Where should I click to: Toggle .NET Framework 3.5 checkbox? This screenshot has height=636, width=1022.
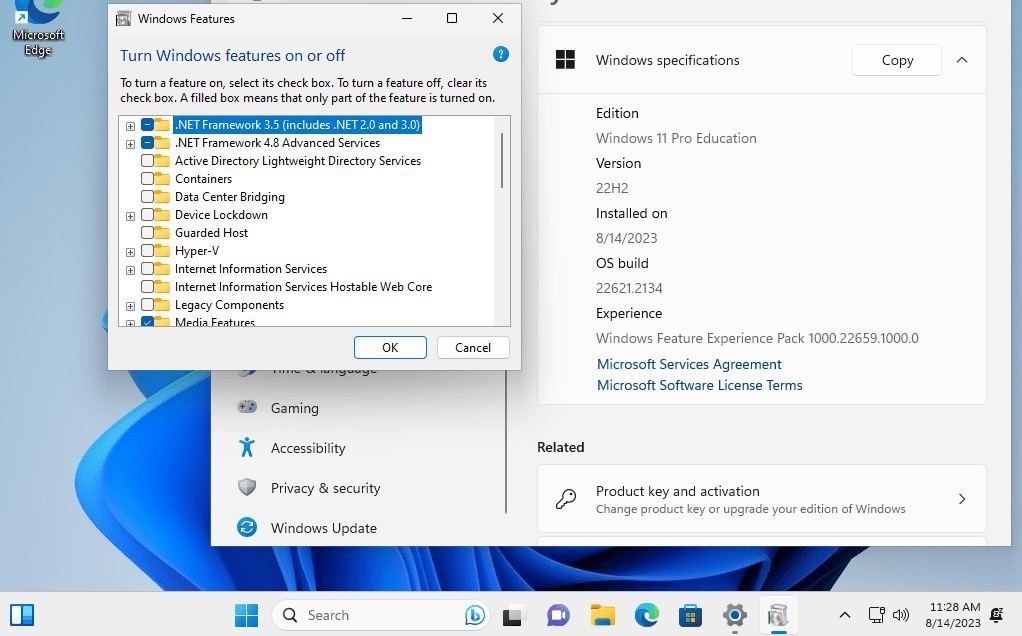click(x=147, y=124)
